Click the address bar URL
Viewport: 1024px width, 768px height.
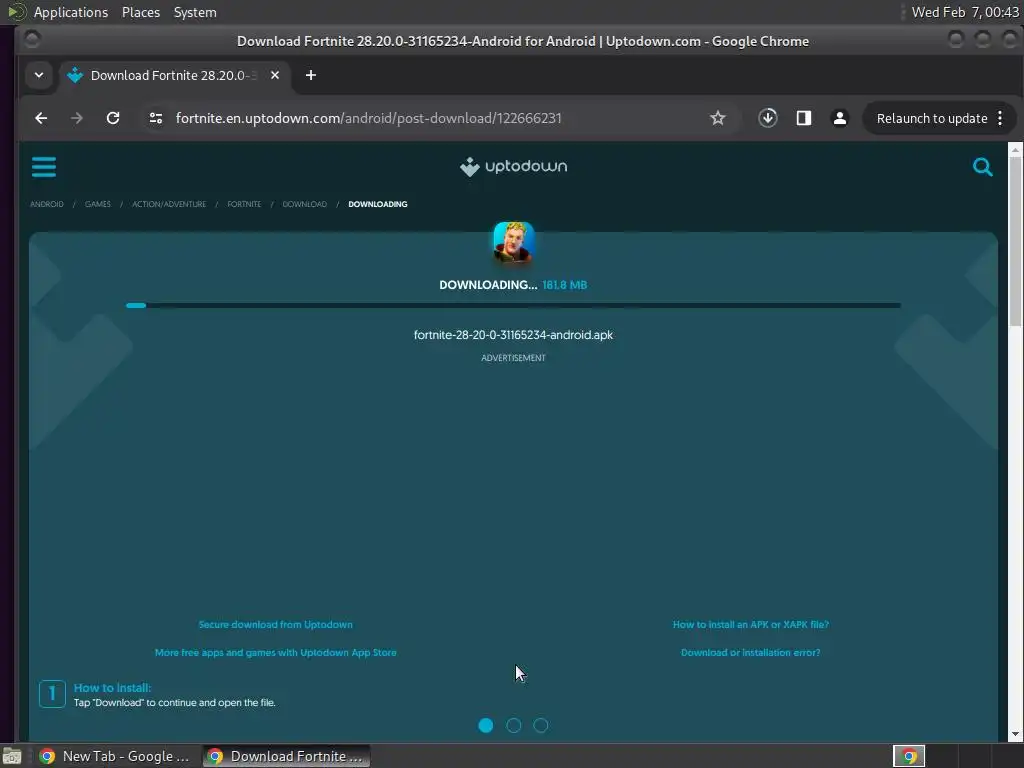point(368,118)
